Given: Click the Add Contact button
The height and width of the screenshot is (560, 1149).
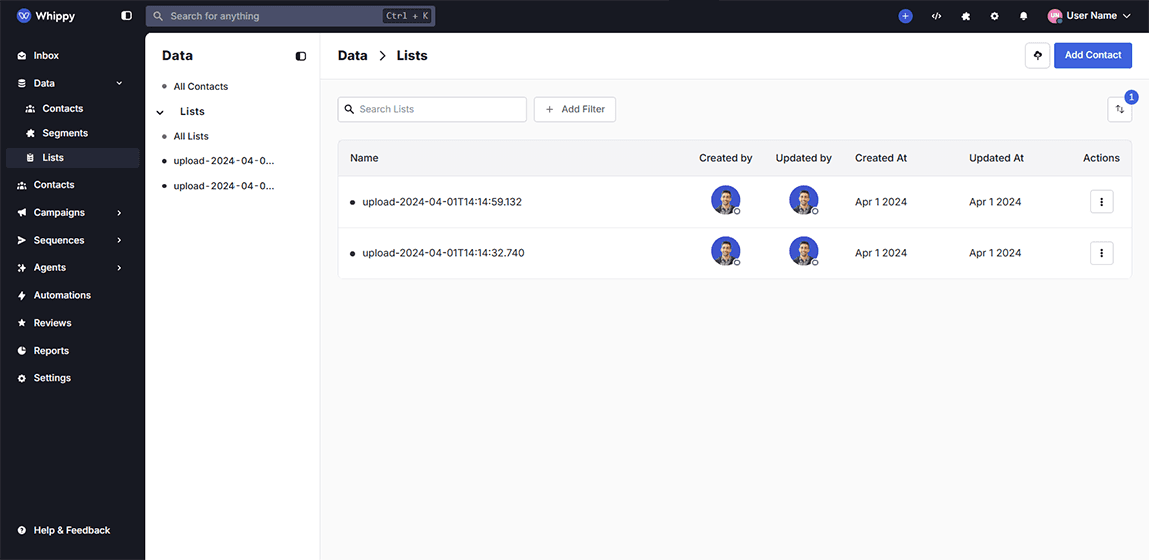Looking at the screenshot, I should pyautogui.click(x=1093, y=55).
